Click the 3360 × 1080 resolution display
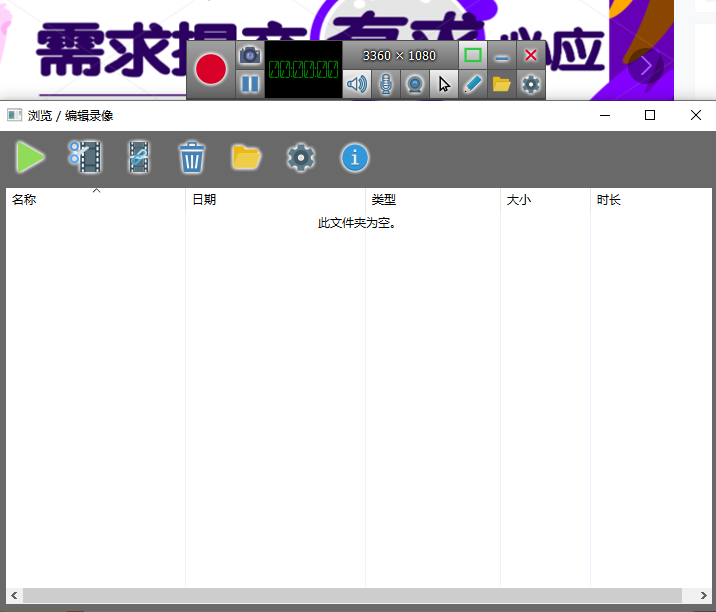Screen dimensions: 716x612 [399, 56]
